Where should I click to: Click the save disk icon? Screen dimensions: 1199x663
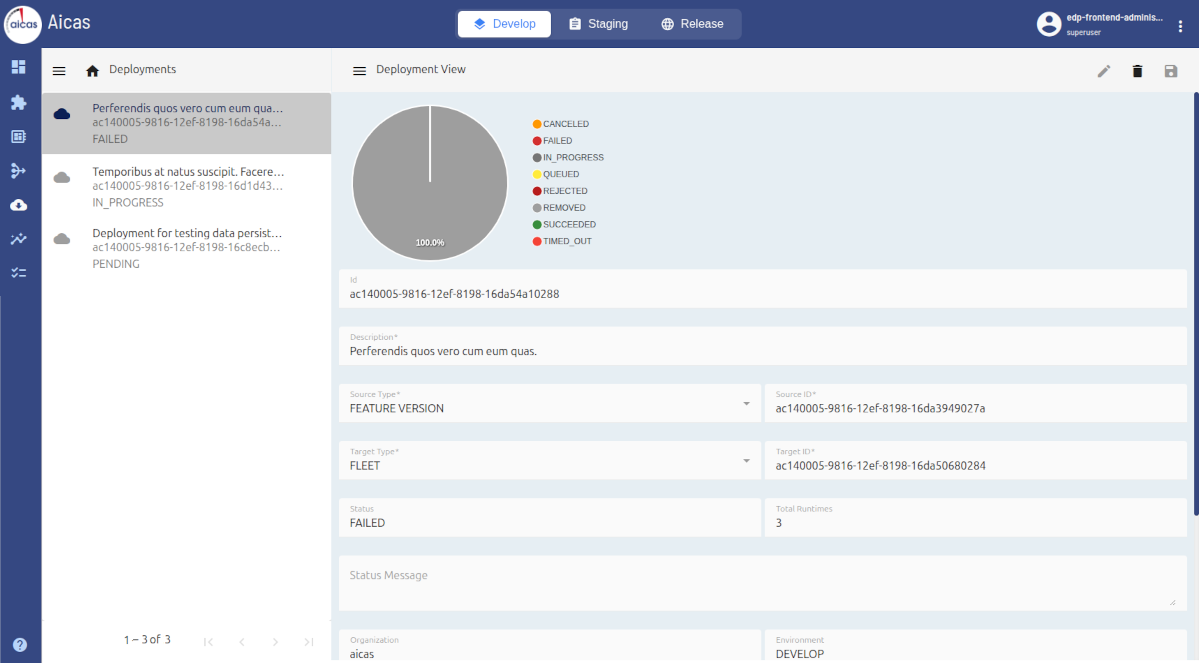coord(1171,71)
